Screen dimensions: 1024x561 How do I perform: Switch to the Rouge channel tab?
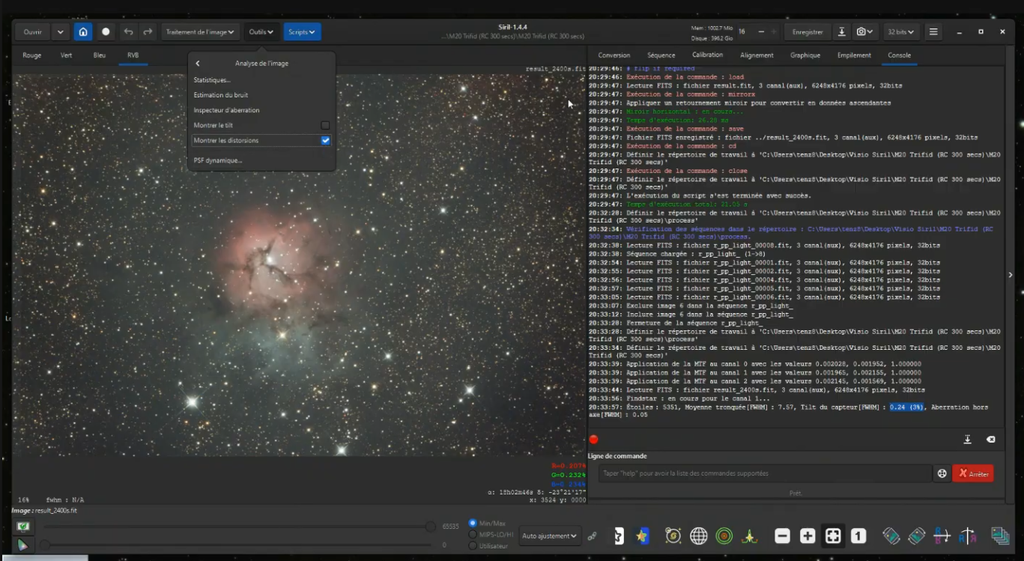click(32, 56)
